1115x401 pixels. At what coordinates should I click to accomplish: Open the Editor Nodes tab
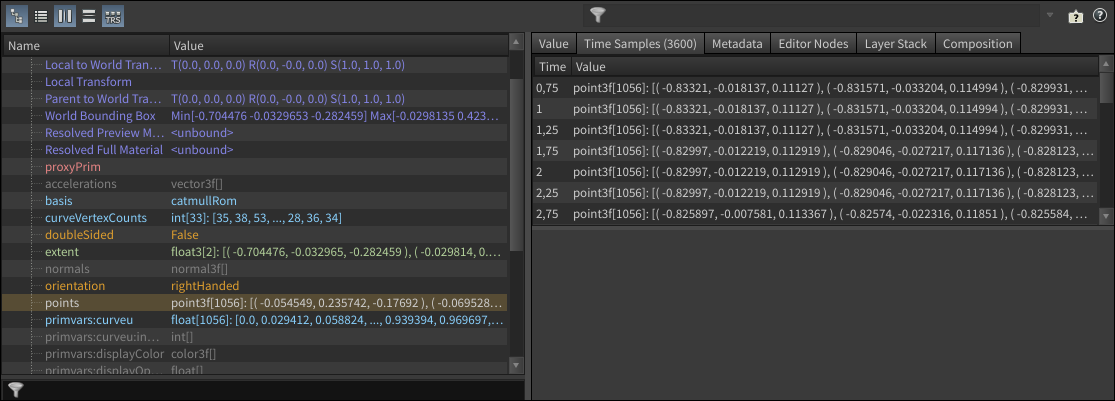click(813, 44)
